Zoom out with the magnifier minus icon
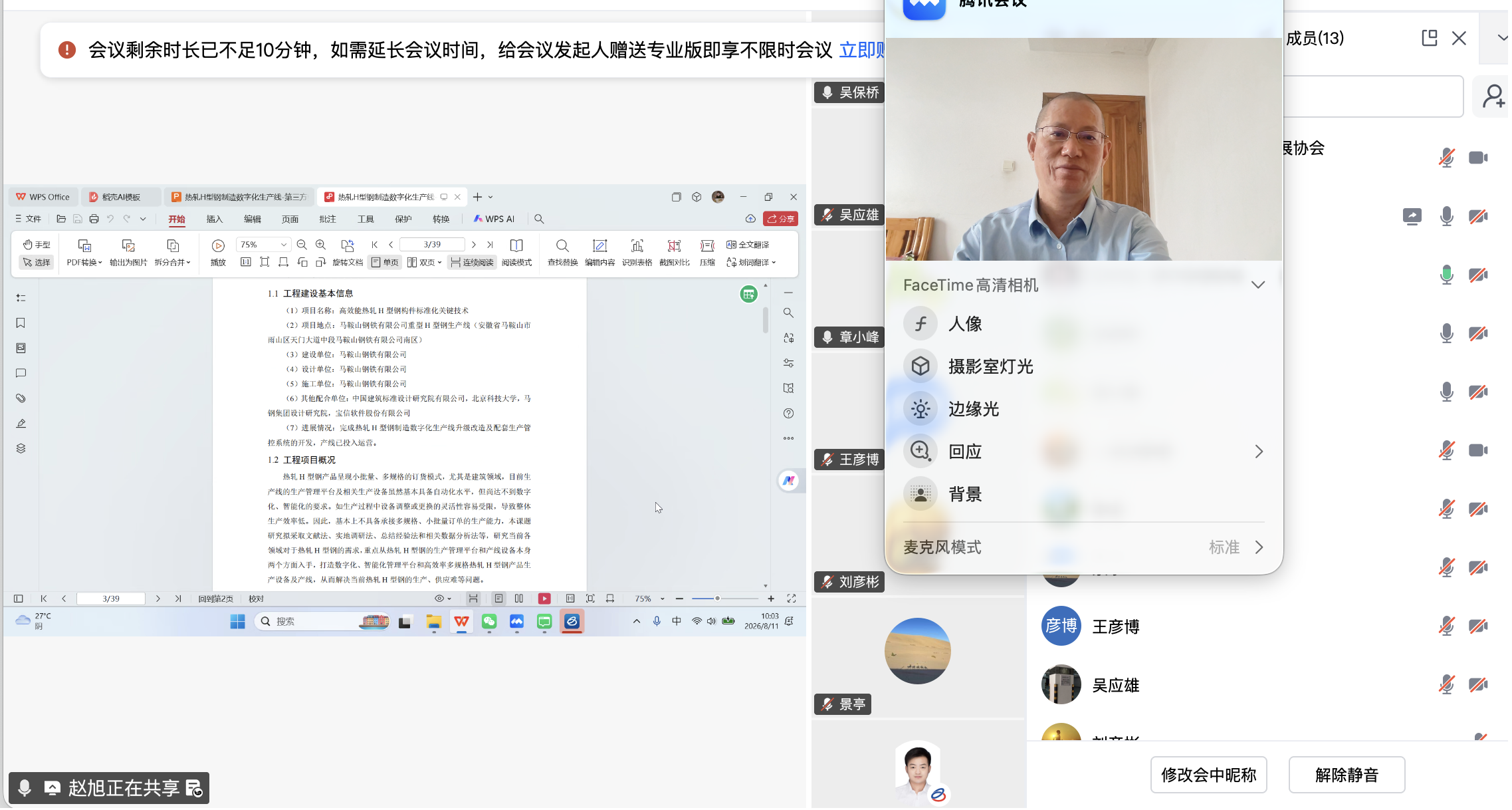This screenshot has width=1512, height=810. (x=302, y=245)
